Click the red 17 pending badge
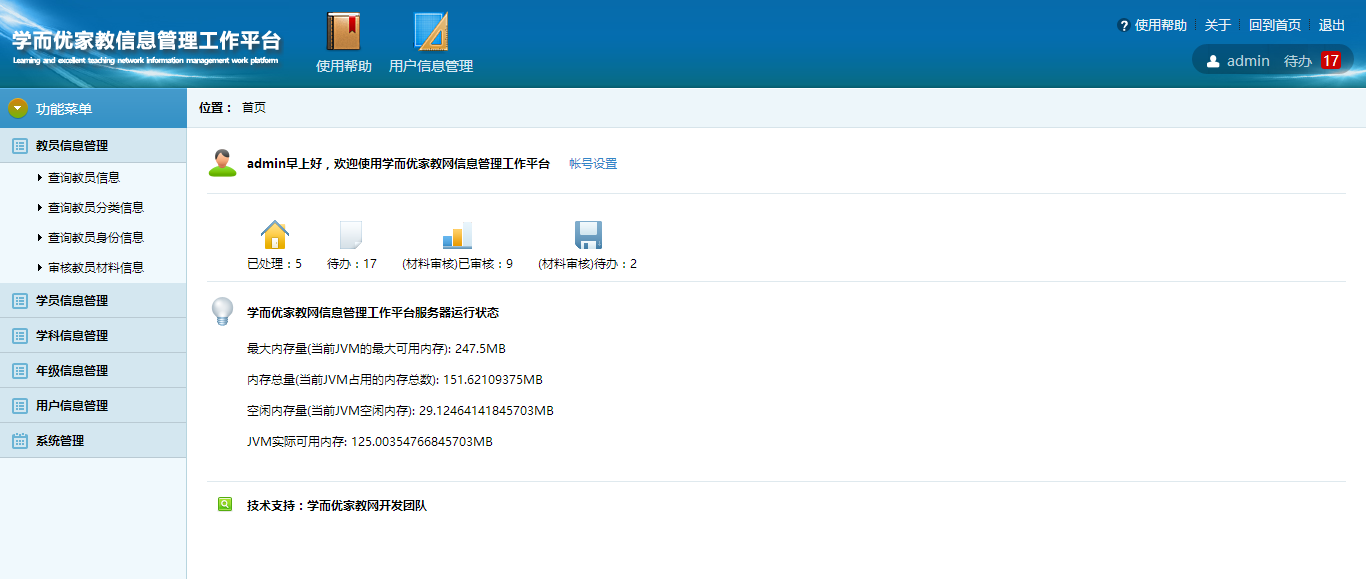Image resolution: width=1366 pixels, height=579 pixels. point(1330,61)
